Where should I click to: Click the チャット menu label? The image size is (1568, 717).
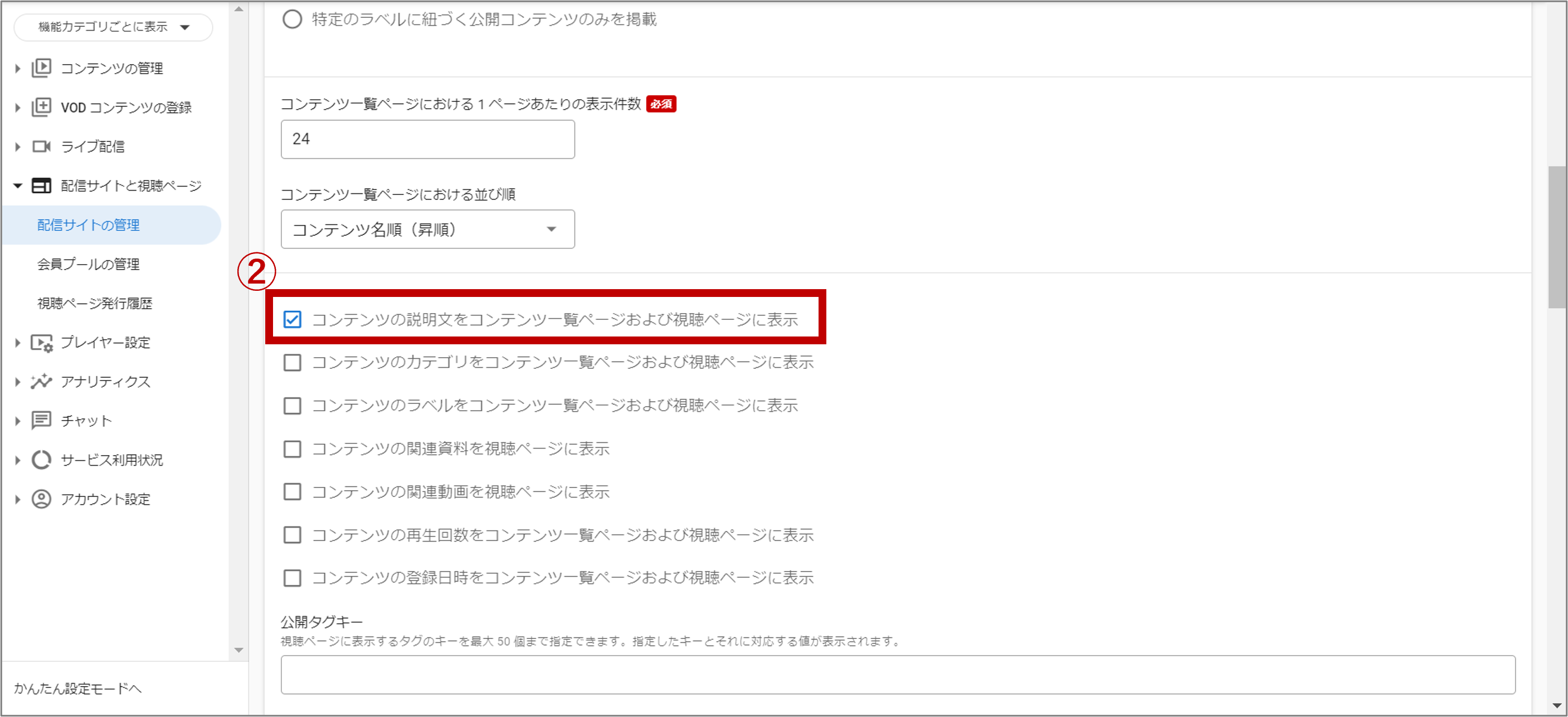[x=86, y=421]
